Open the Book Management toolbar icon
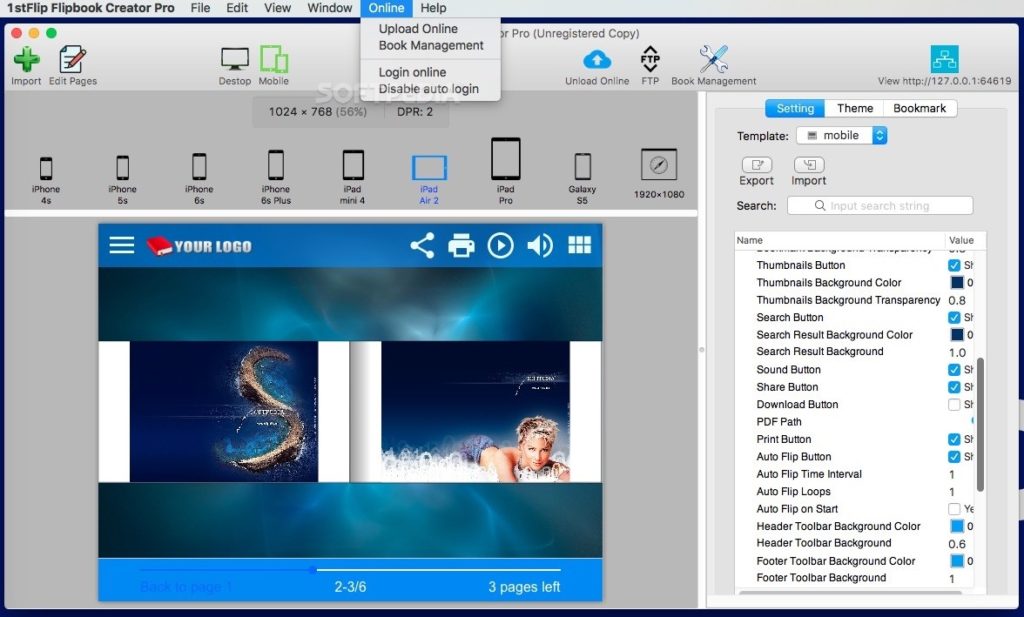Screen dimensions: 1024x617 click(x=713, y=59)
